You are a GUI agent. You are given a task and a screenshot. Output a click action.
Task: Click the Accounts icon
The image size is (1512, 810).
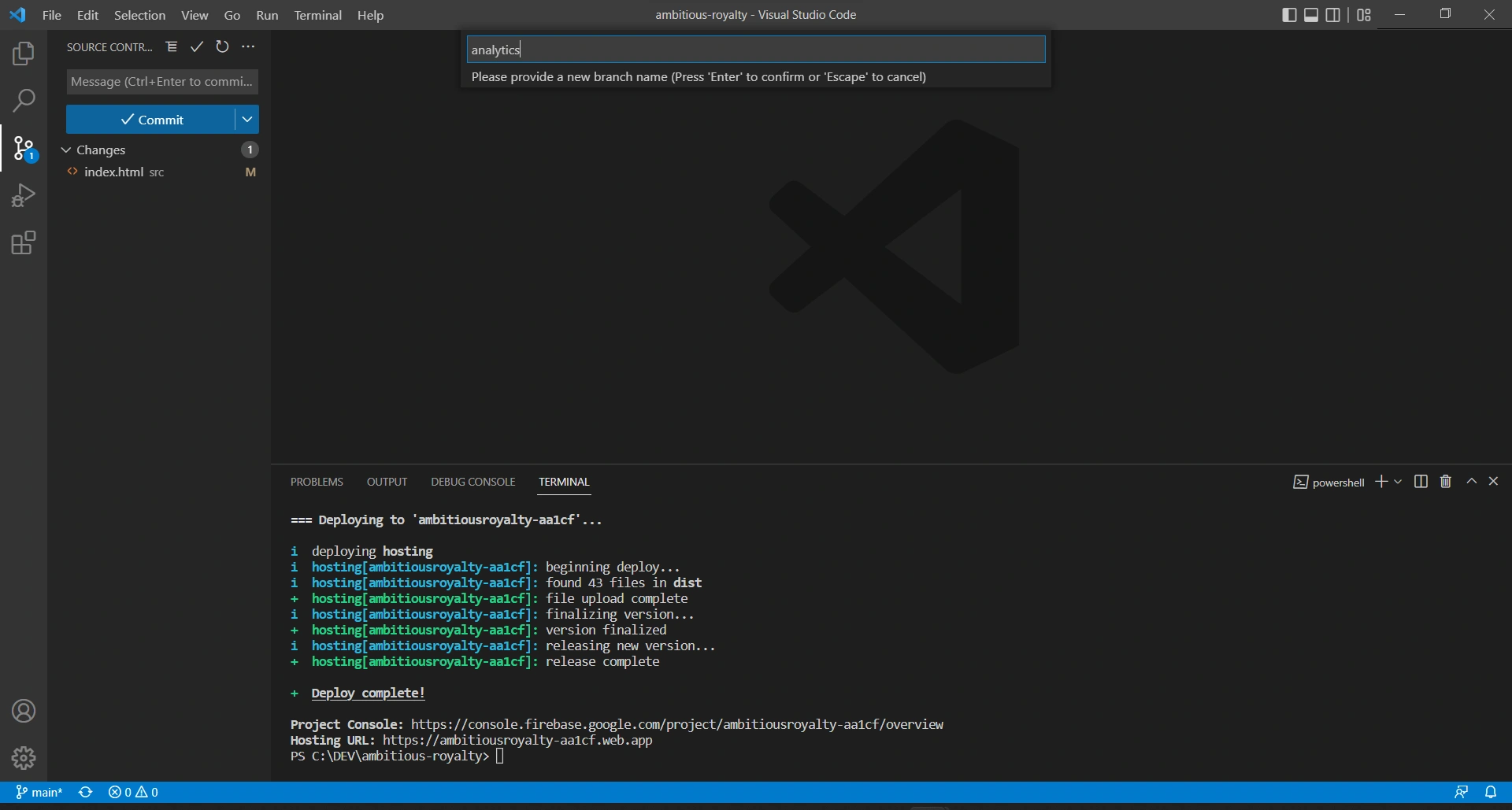coord(24,712)
